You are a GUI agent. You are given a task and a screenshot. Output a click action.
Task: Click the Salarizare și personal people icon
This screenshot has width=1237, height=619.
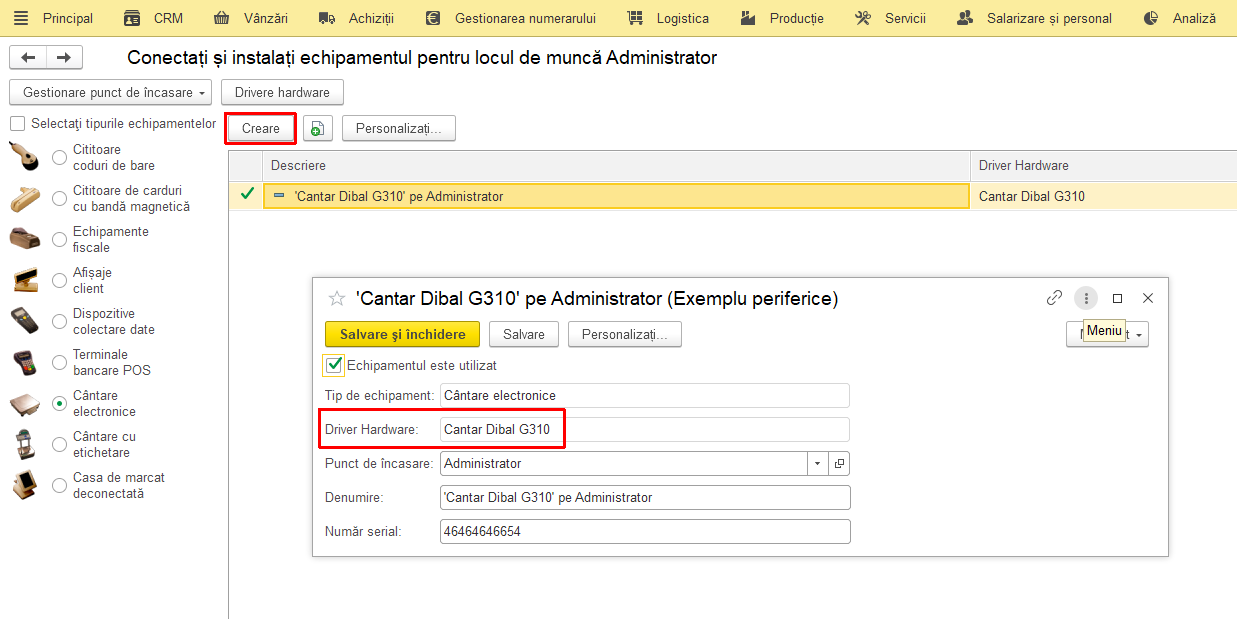click(x=965, y=18)
